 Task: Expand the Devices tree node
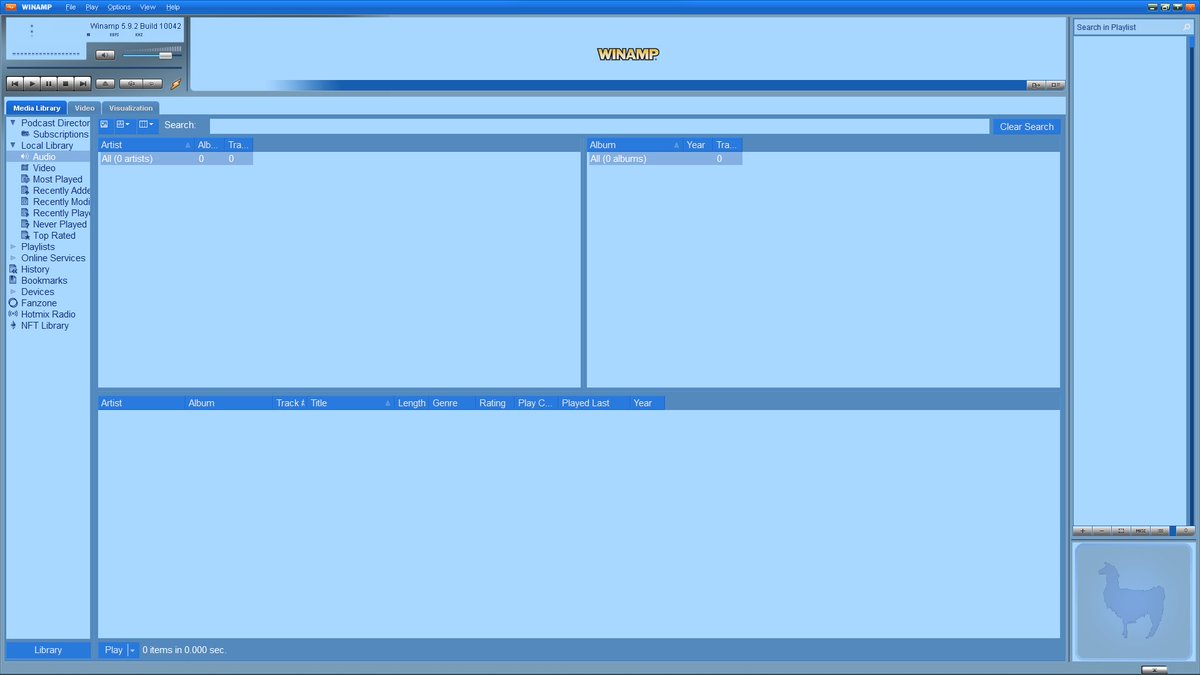(12, 292)
